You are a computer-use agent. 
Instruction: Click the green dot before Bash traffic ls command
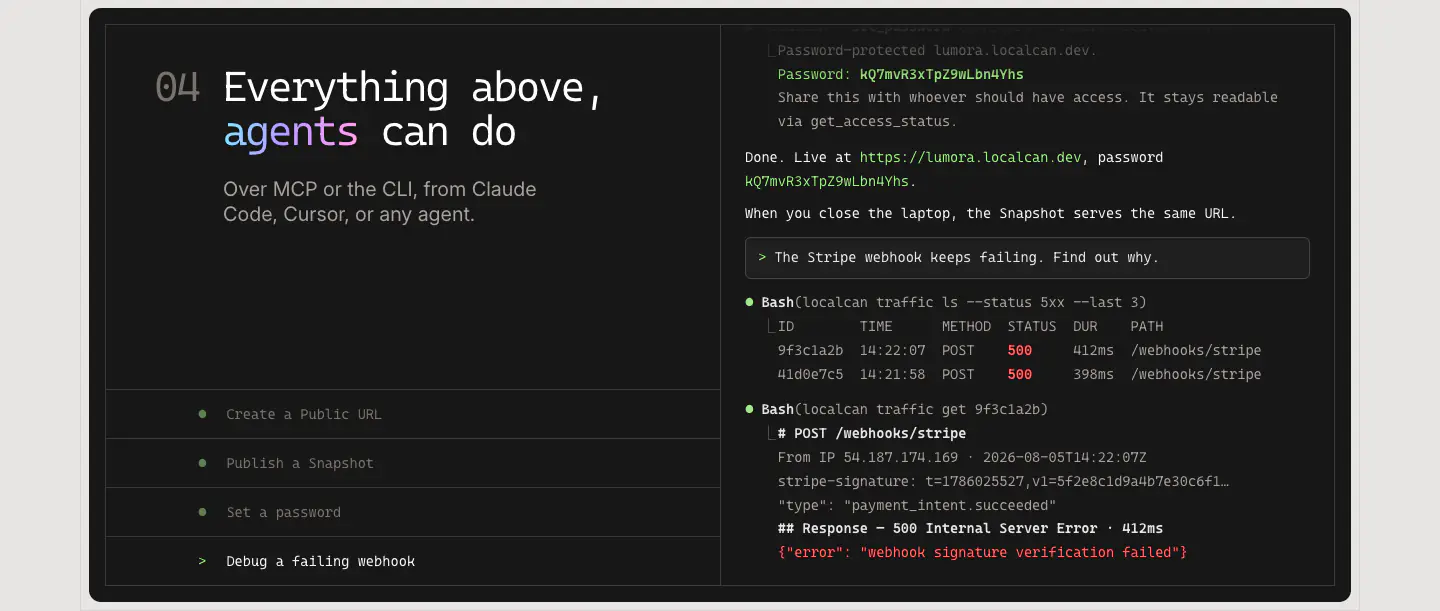[750, 302]
